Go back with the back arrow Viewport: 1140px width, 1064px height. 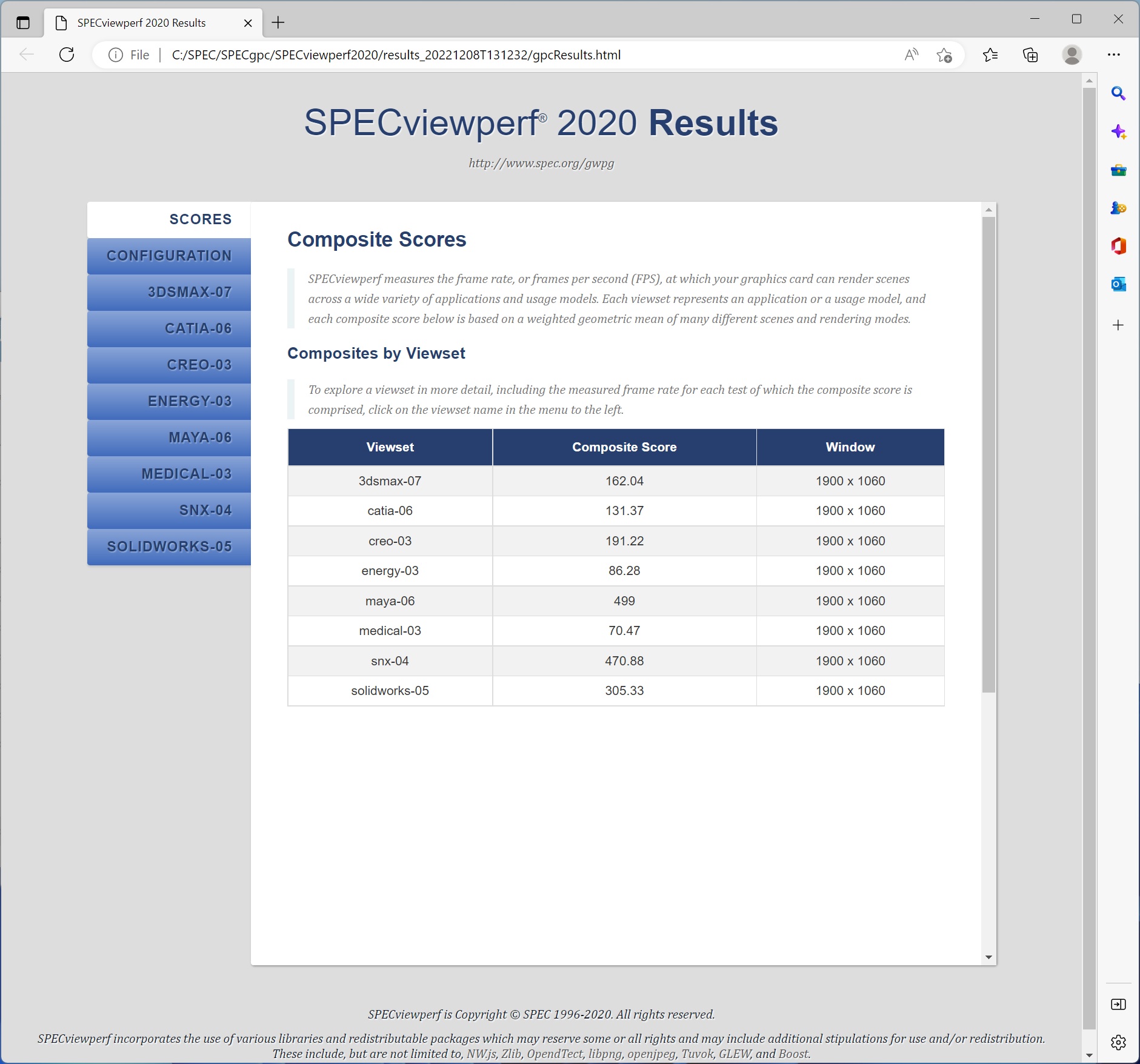point(27,55)
